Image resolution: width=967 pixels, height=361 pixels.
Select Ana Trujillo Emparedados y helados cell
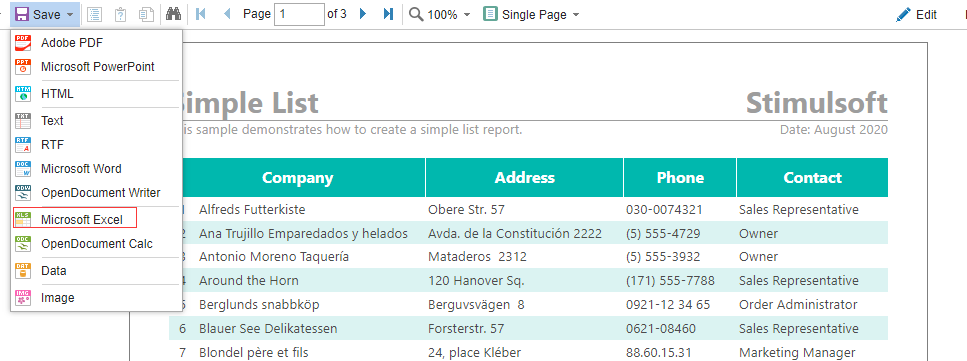(x=303, y=234)
